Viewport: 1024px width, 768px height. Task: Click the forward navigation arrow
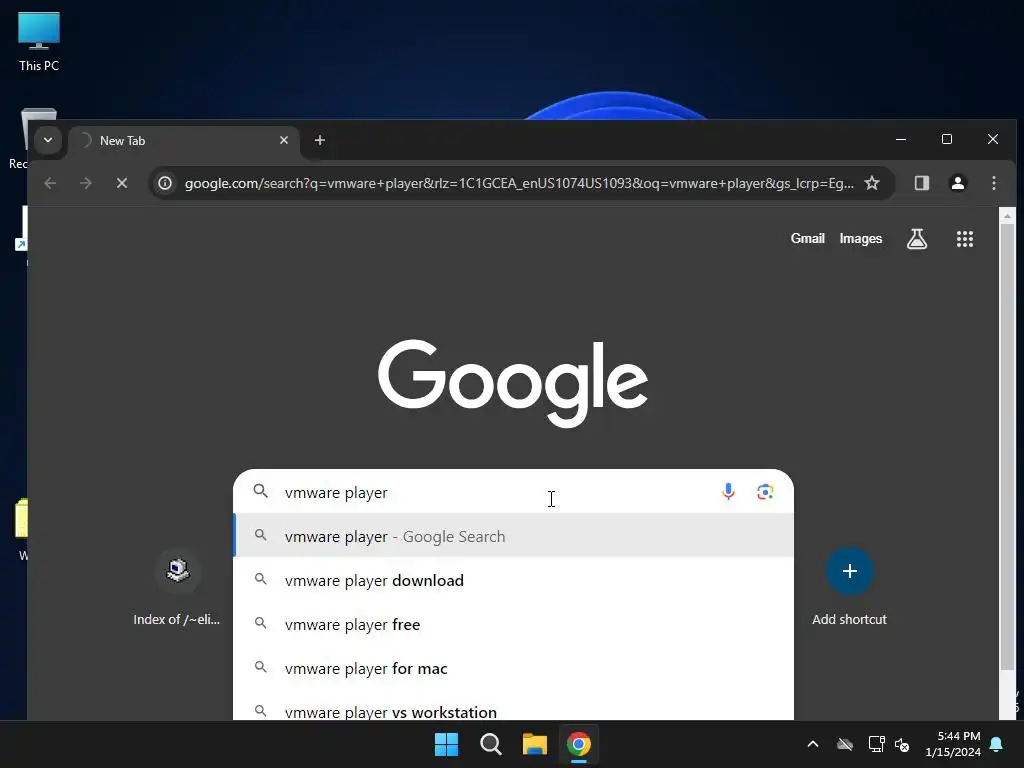coord(86,184)
